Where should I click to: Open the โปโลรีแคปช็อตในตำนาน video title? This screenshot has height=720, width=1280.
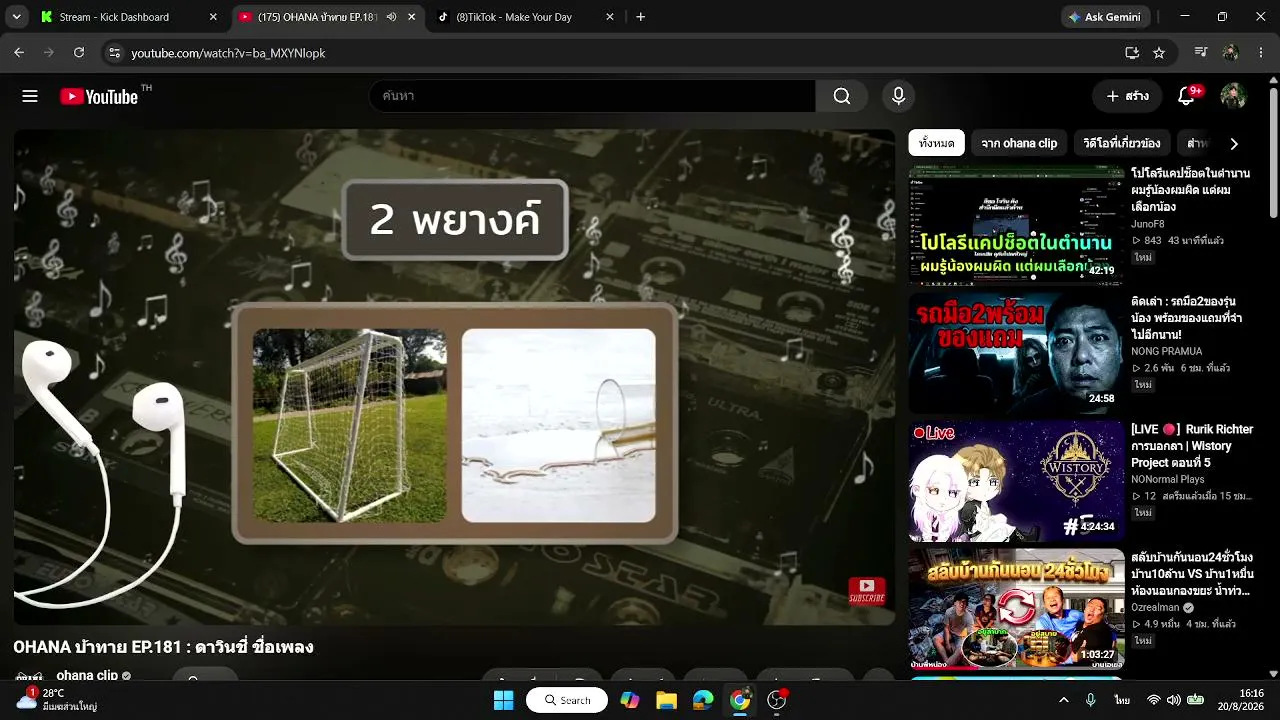point(1190,189)
